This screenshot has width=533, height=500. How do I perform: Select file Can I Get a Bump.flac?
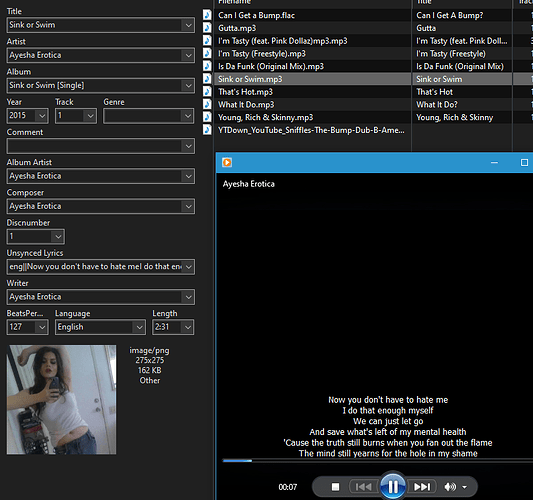pos(256,15)
